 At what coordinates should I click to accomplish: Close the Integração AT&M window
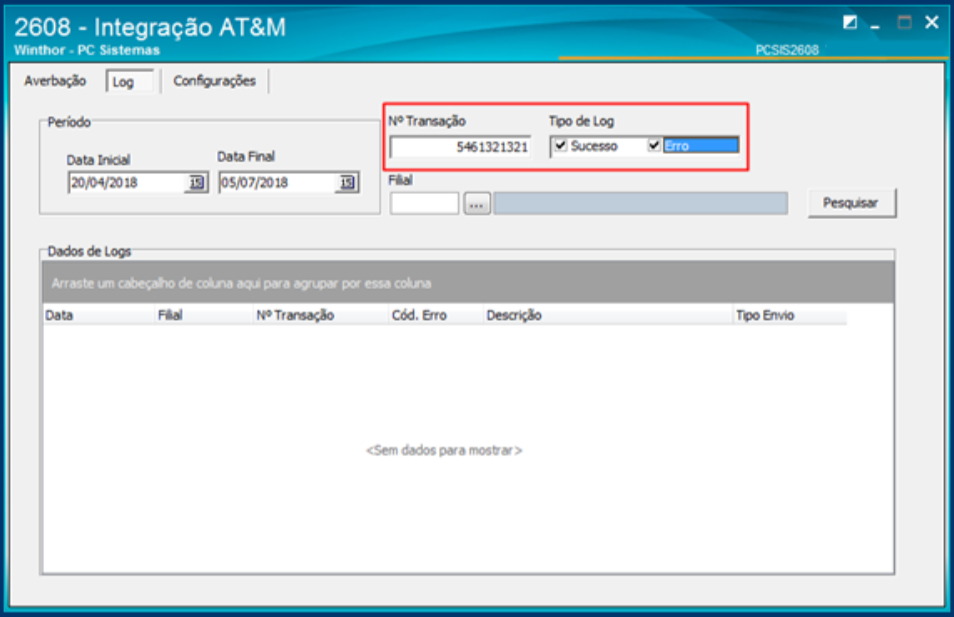931,23
